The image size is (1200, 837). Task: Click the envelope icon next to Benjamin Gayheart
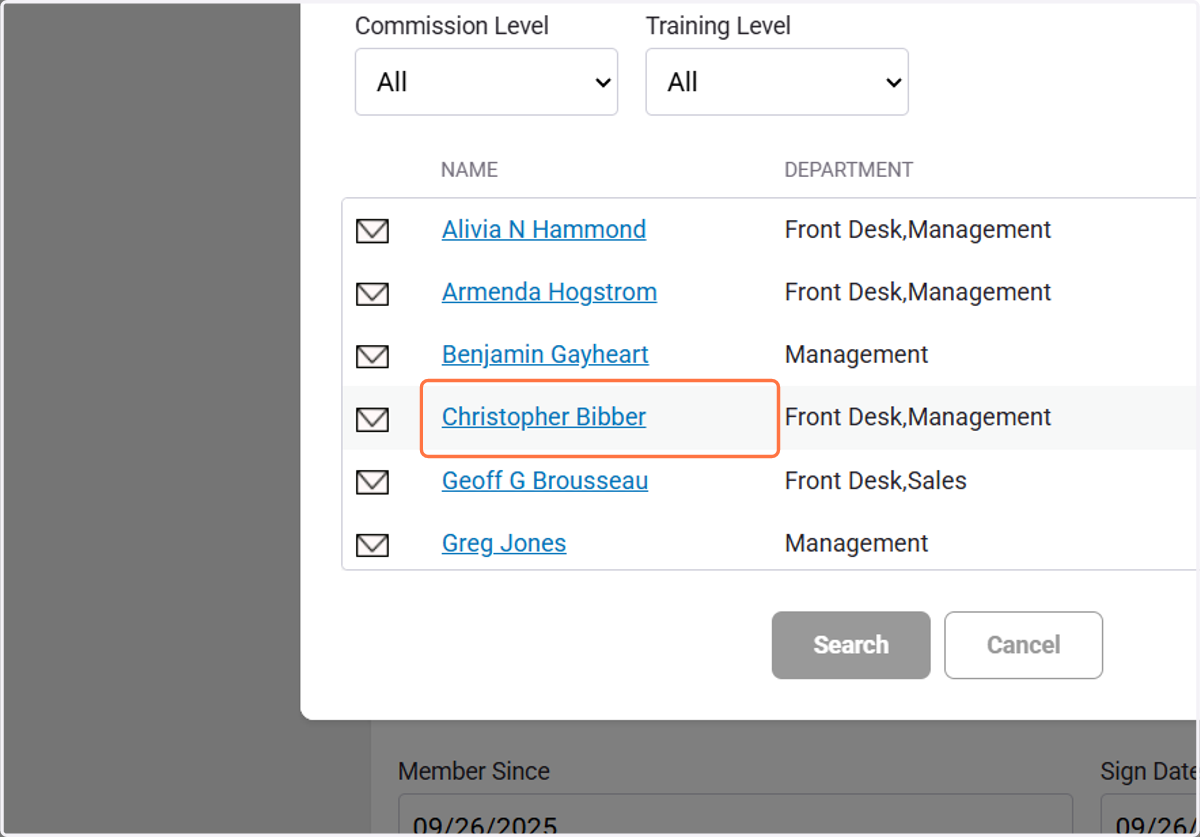[x=372, y=356]
